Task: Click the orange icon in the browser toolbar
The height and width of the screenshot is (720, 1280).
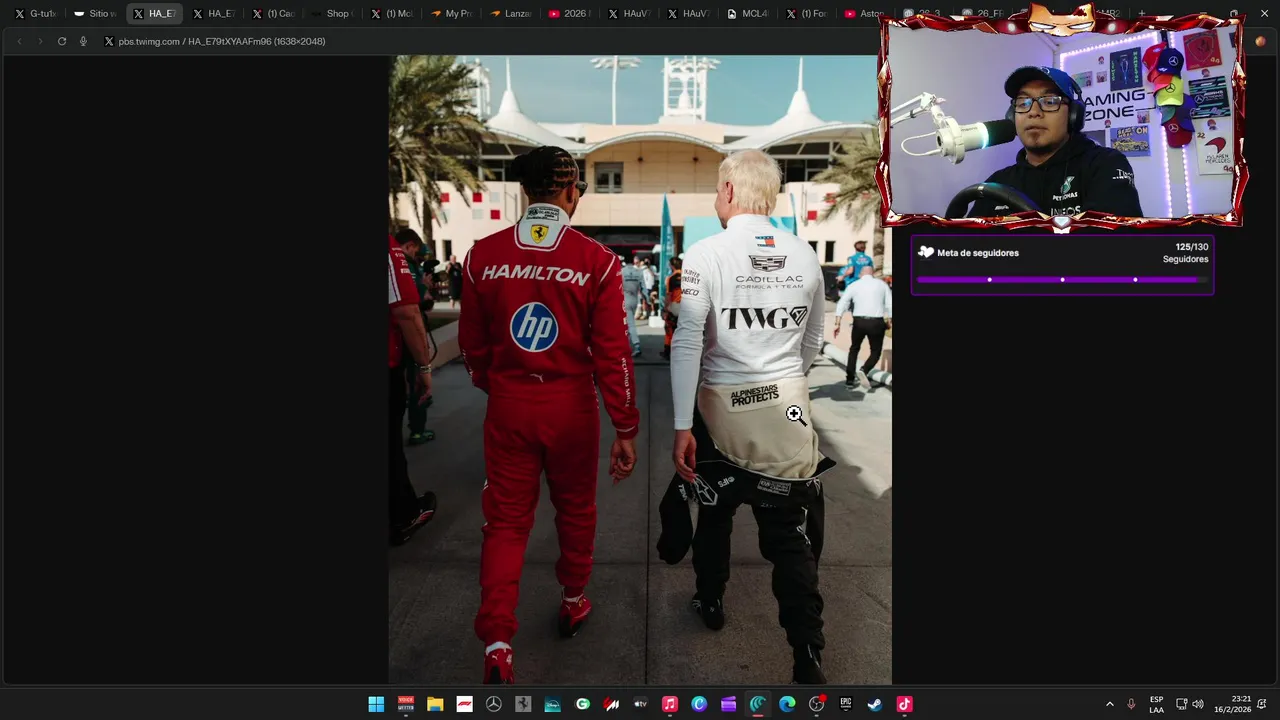Action: click(1260, 41)
